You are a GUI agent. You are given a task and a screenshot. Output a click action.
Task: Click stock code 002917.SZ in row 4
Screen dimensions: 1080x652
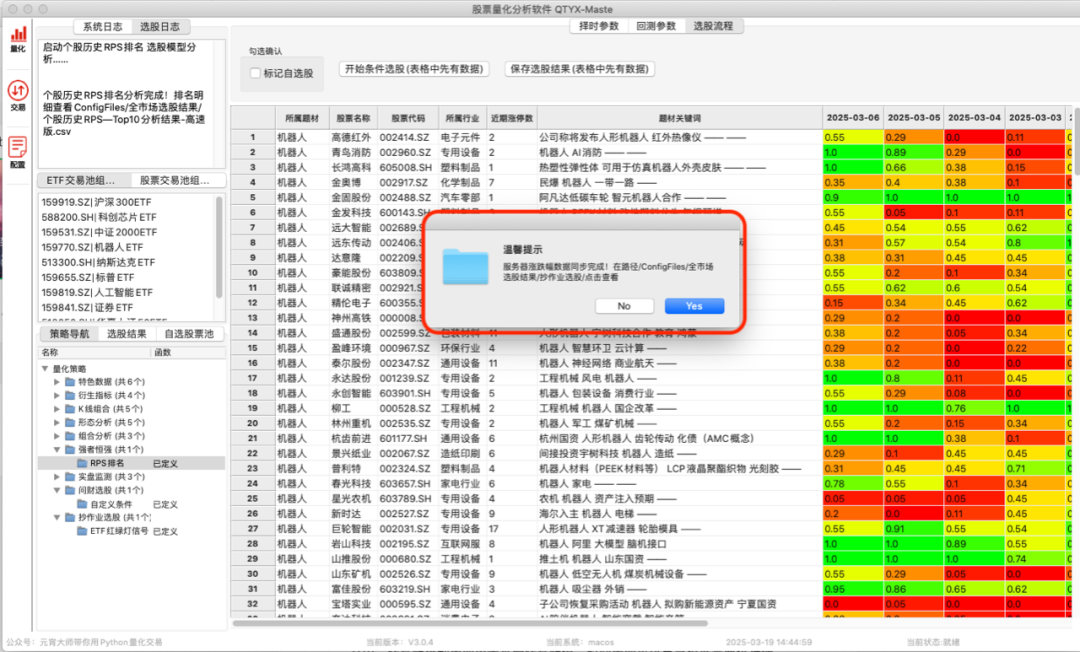pyautogui.click(x=406, y=182)
